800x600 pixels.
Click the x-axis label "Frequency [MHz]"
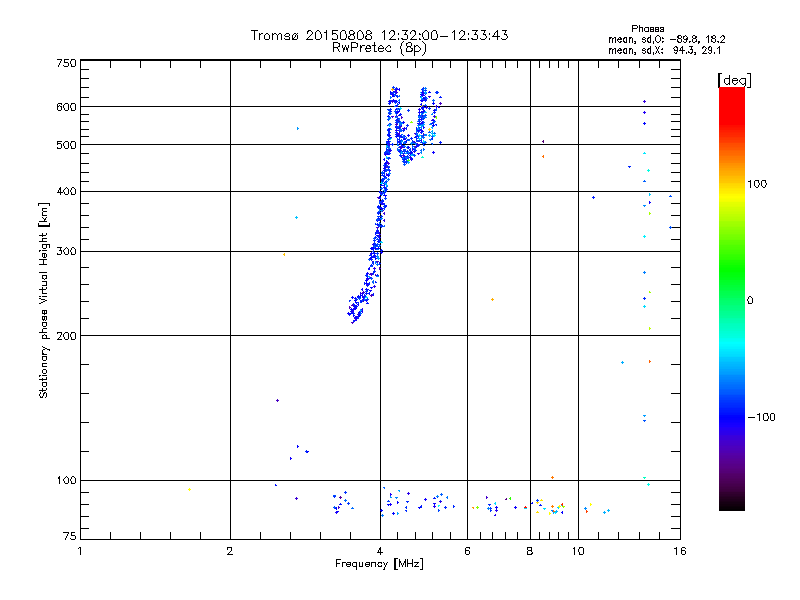point(379,564)
